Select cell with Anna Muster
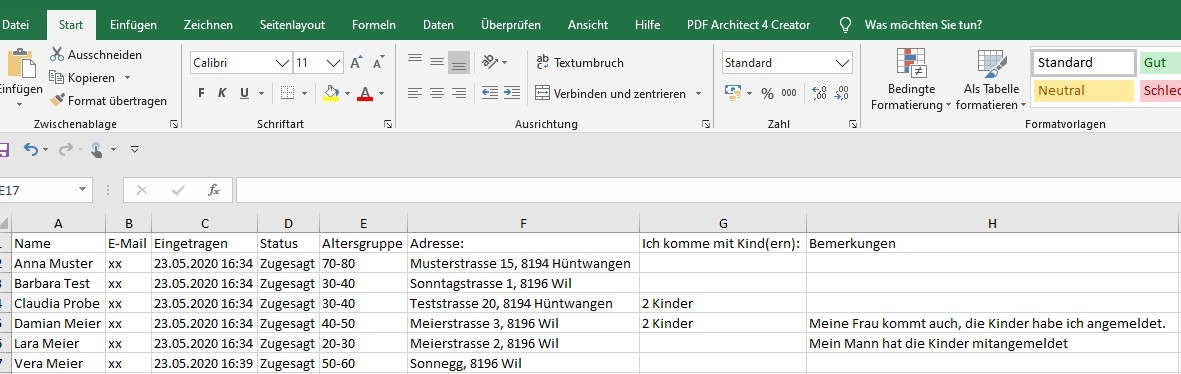1181x374 pixels. tap(59, 263)
